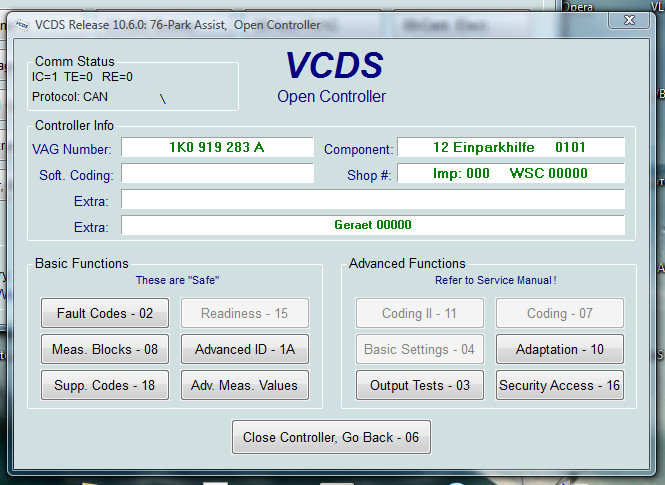Start Output Tests - 03

(420, 385)
